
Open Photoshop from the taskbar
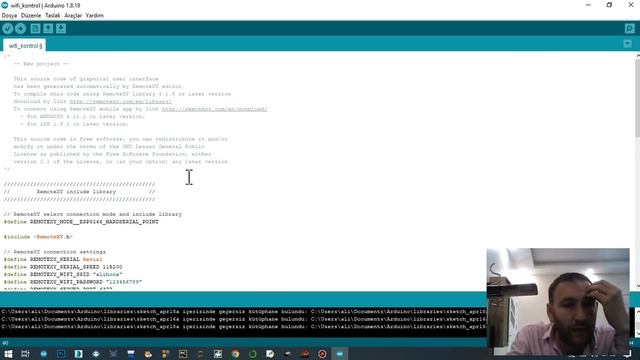click(x=61, y=354)
